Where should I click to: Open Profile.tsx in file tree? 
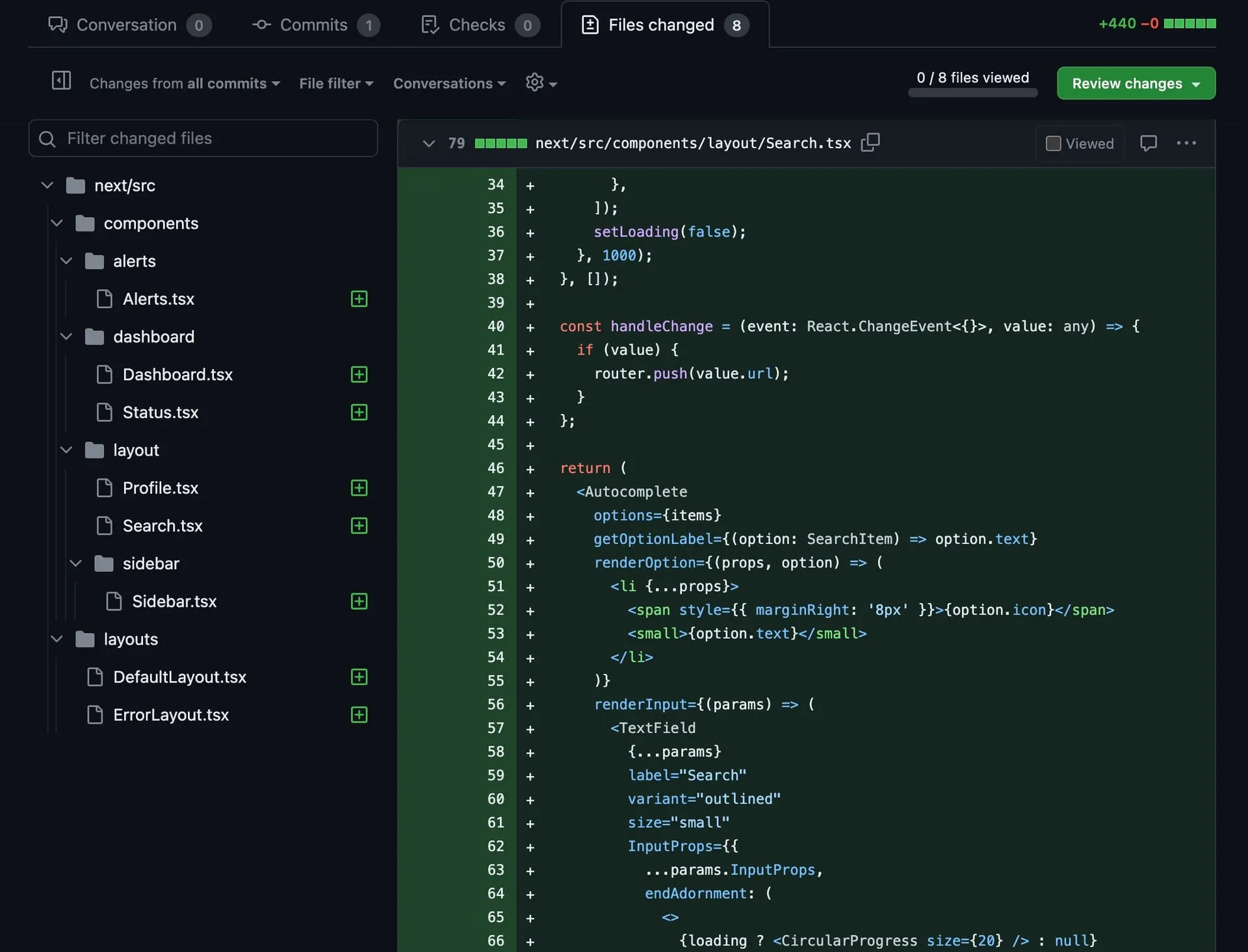pyautogui.click(x=160, y=488)
